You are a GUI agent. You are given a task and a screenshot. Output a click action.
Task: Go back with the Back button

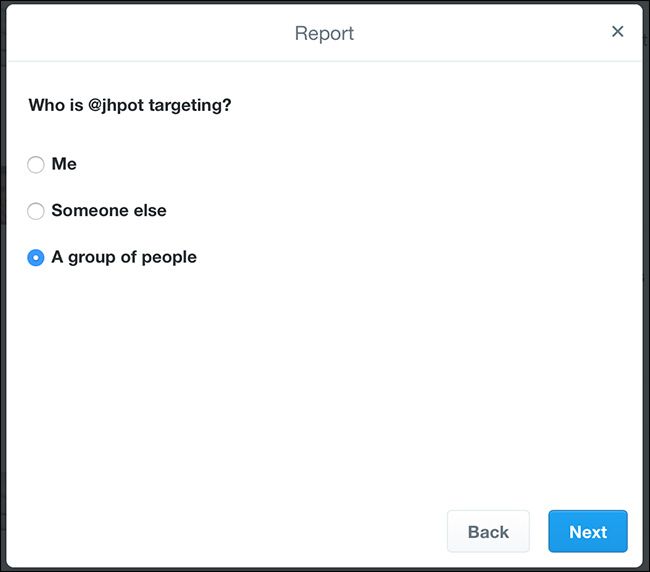point(488,531)
